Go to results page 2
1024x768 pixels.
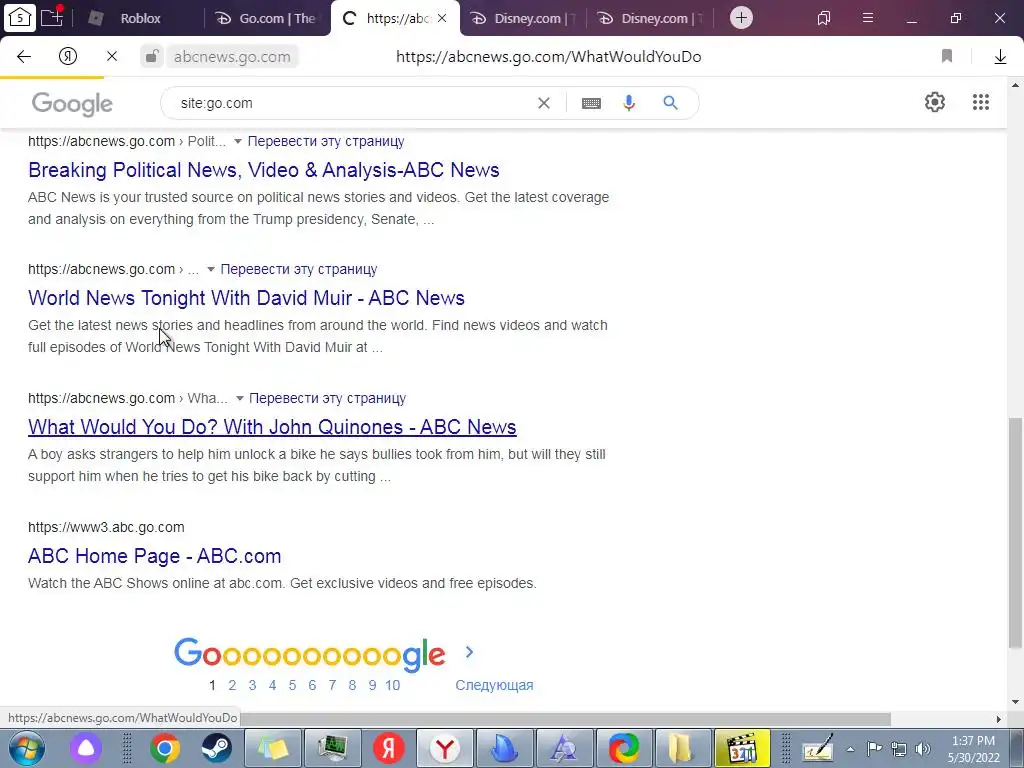pyautogui.click(x=232, y=685)
